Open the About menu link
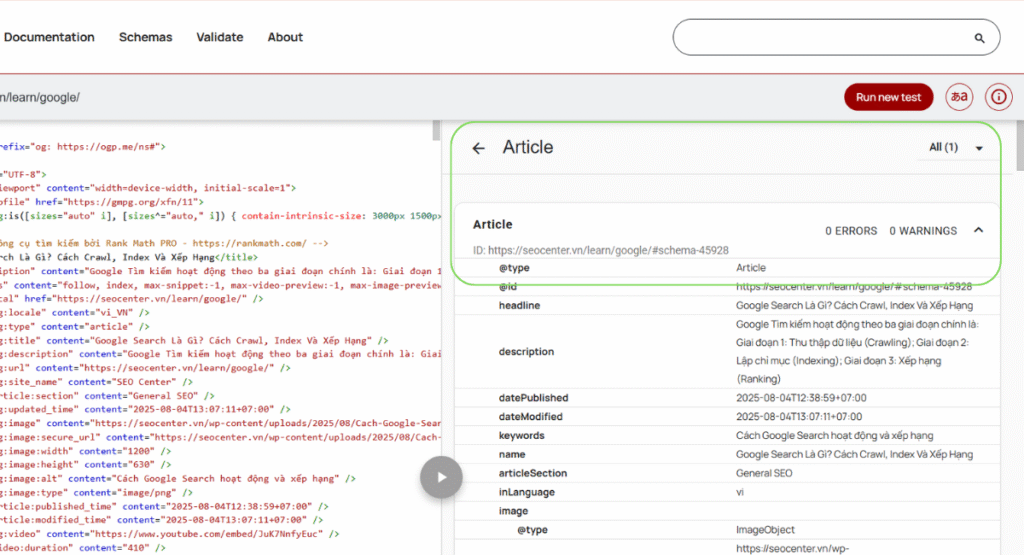1024x555 pixels. [285, 37]
